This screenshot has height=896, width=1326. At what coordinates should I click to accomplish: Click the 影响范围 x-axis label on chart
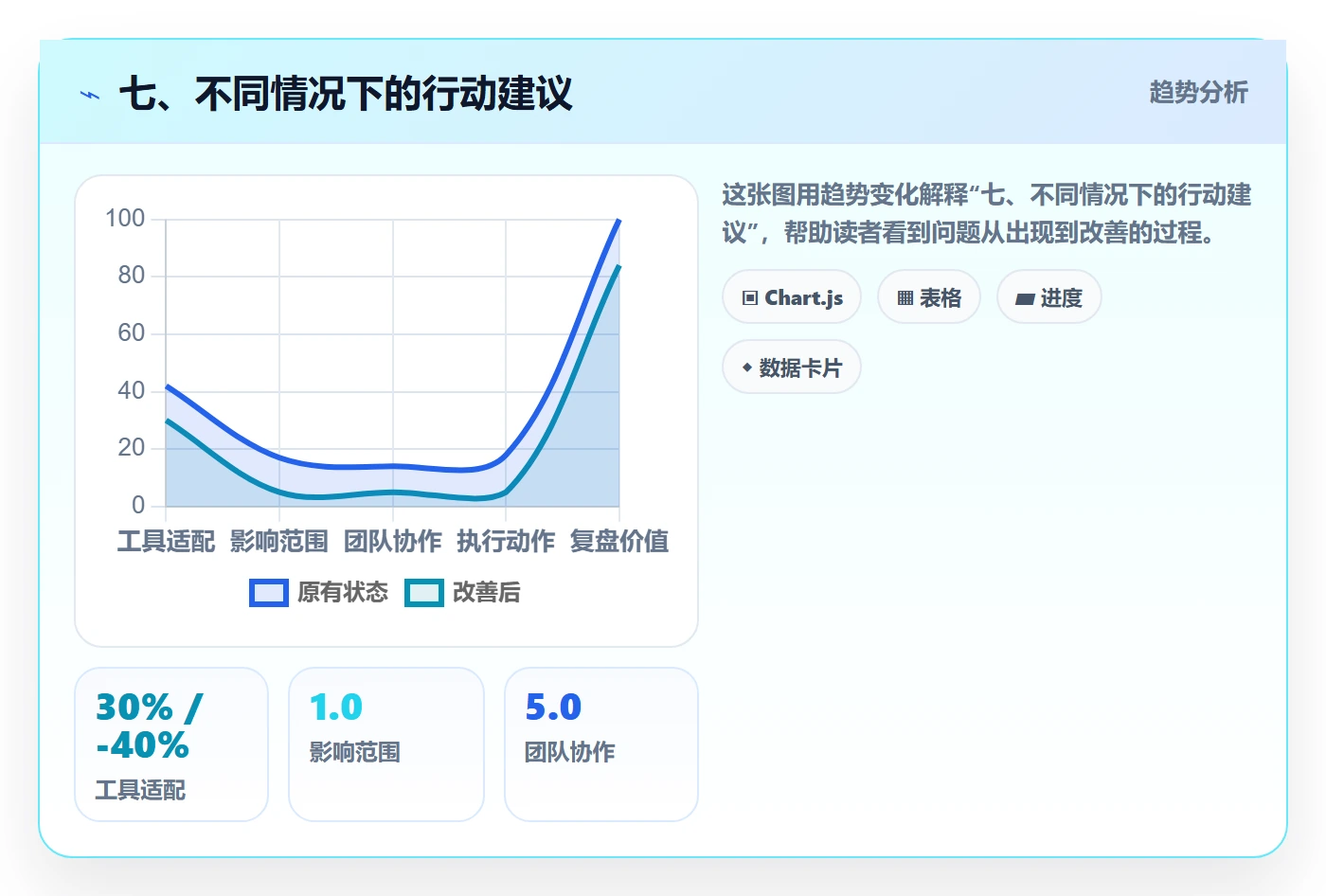point(279,542)
